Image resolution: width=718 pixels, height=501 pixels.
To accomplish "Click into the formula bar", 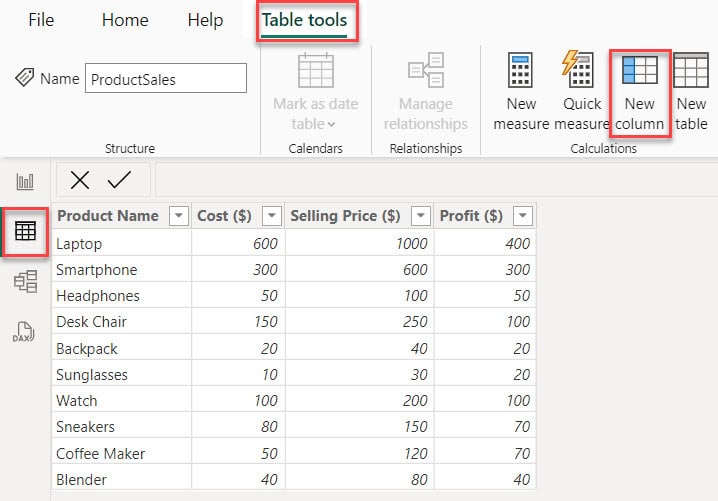I will click(x=436, y=180).
